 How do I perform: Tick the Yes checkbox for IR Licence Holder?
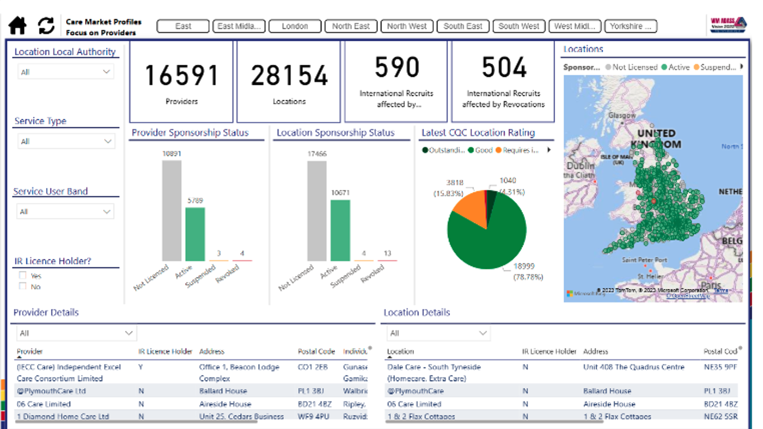coord(23,275)
